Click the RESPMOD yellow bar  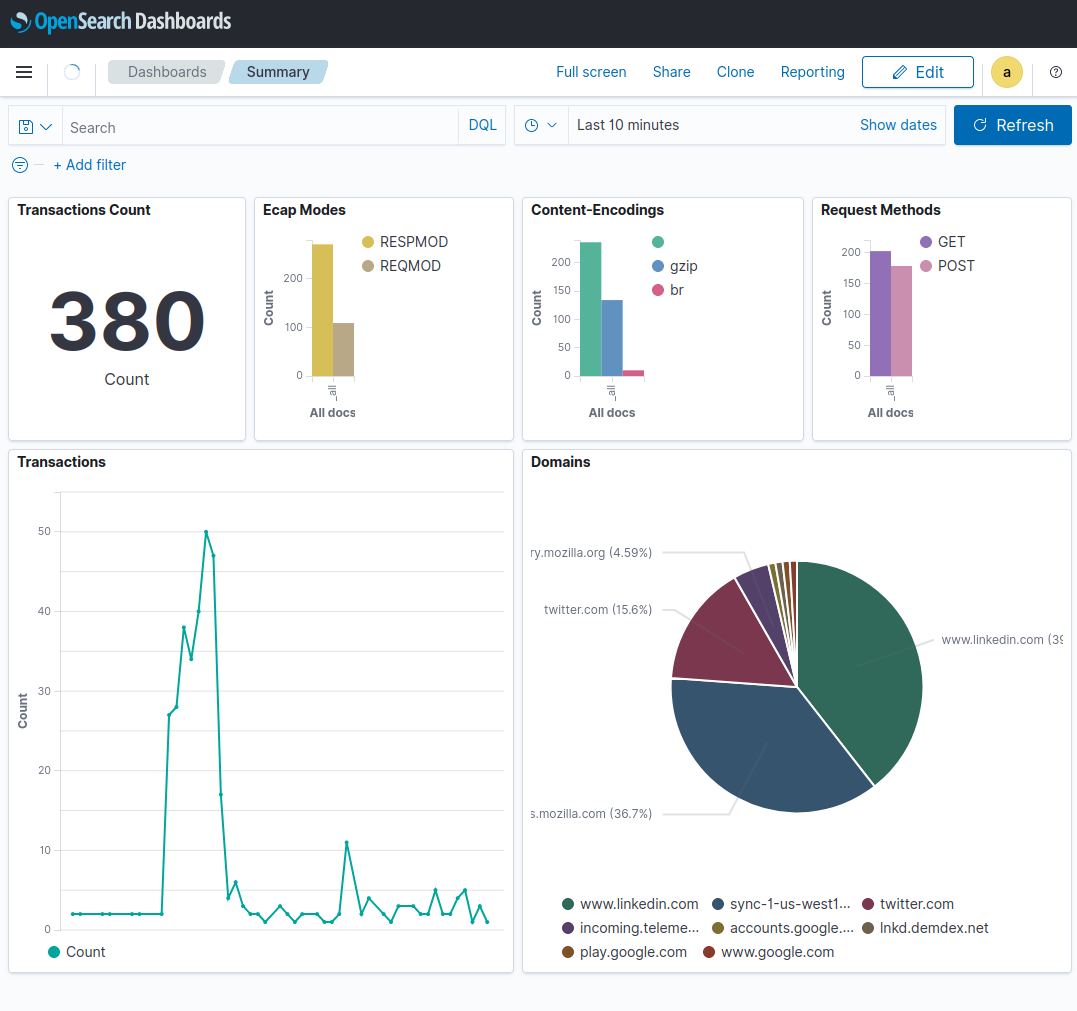coord(322,310)
